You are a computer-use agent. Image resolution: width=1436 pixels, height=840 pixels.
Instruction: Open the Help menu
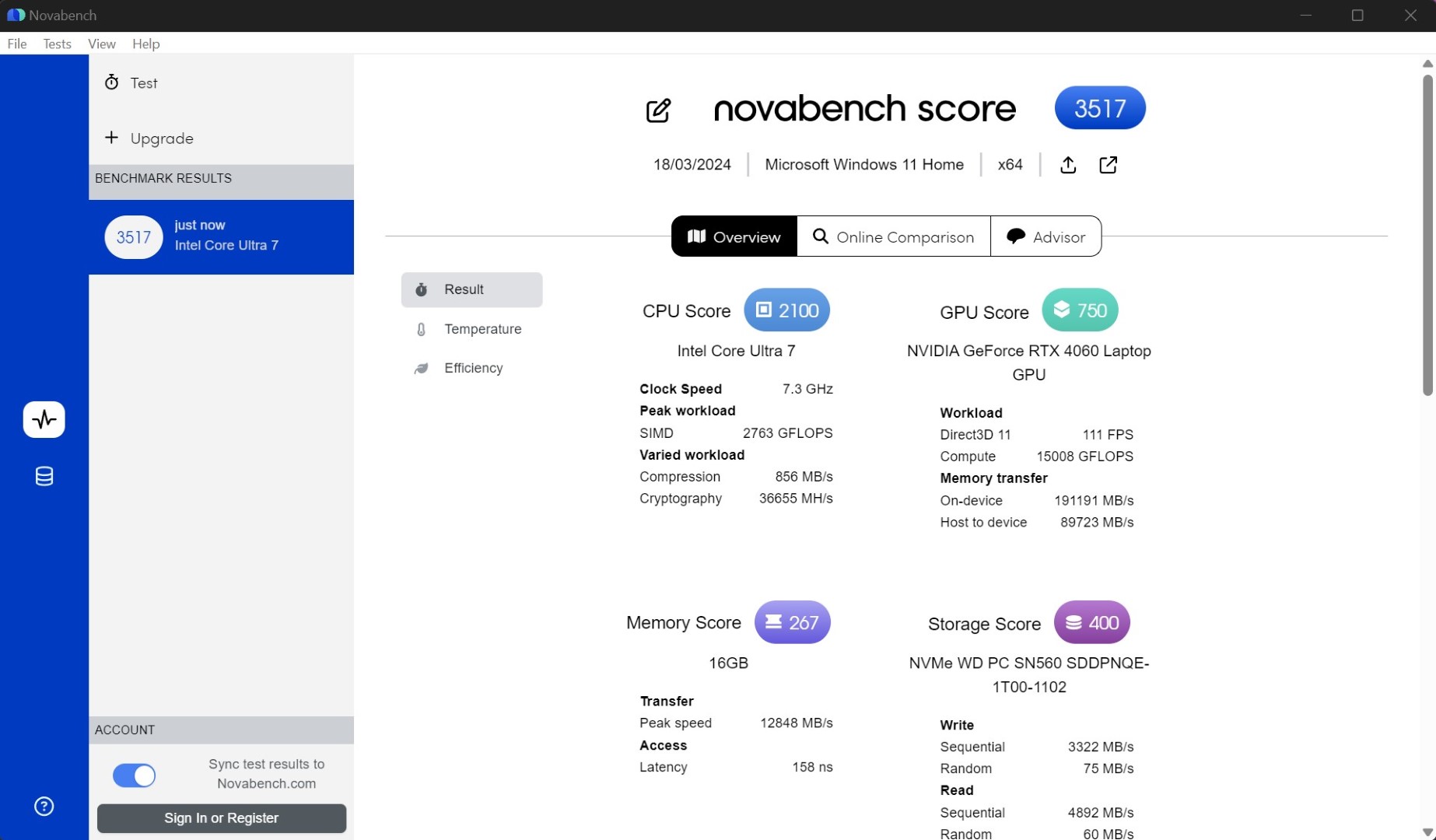(x=145, y=44)
